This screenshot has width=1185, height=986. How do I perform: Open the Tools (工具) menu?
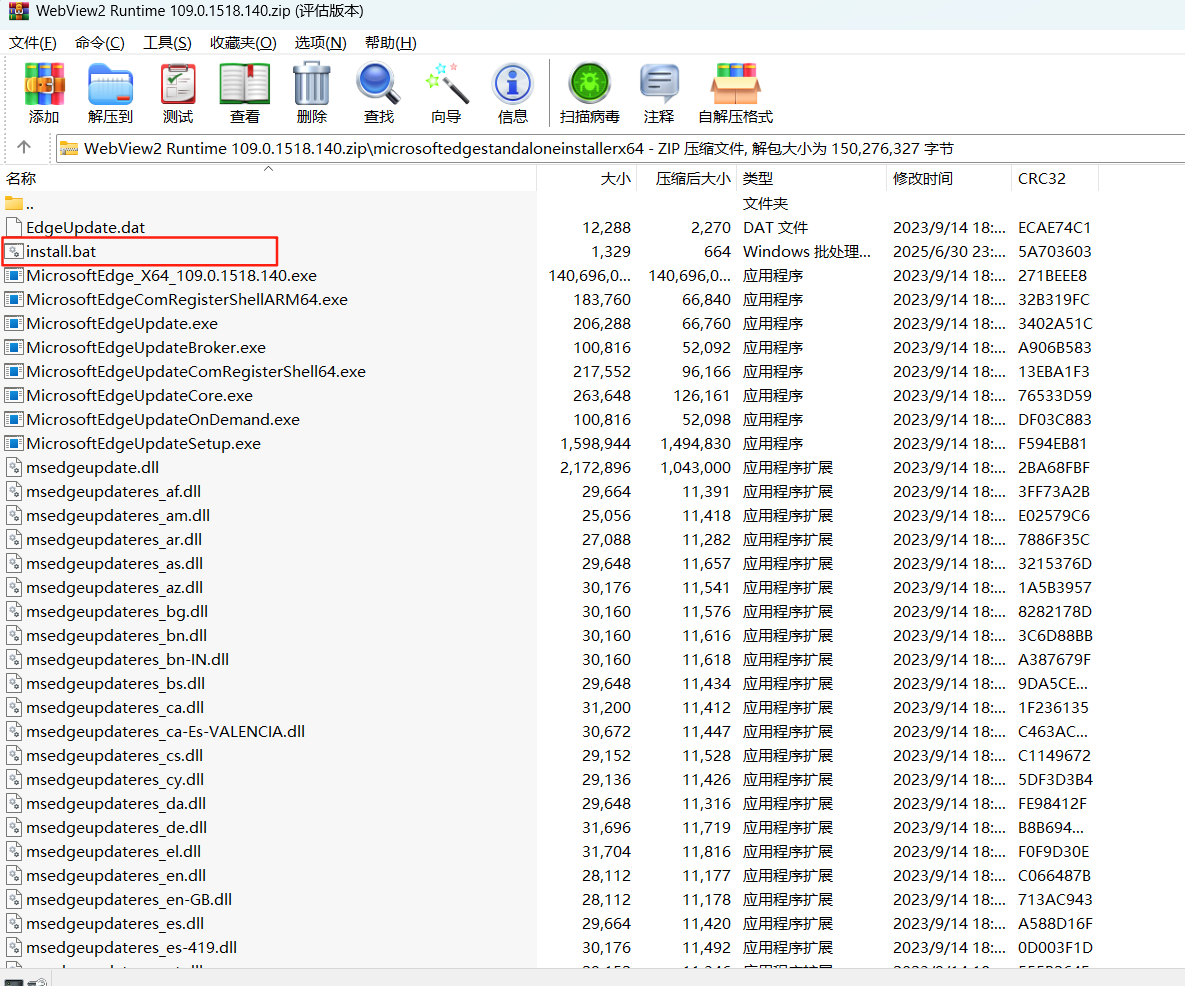pyautogui.click(x=168, y=43)
